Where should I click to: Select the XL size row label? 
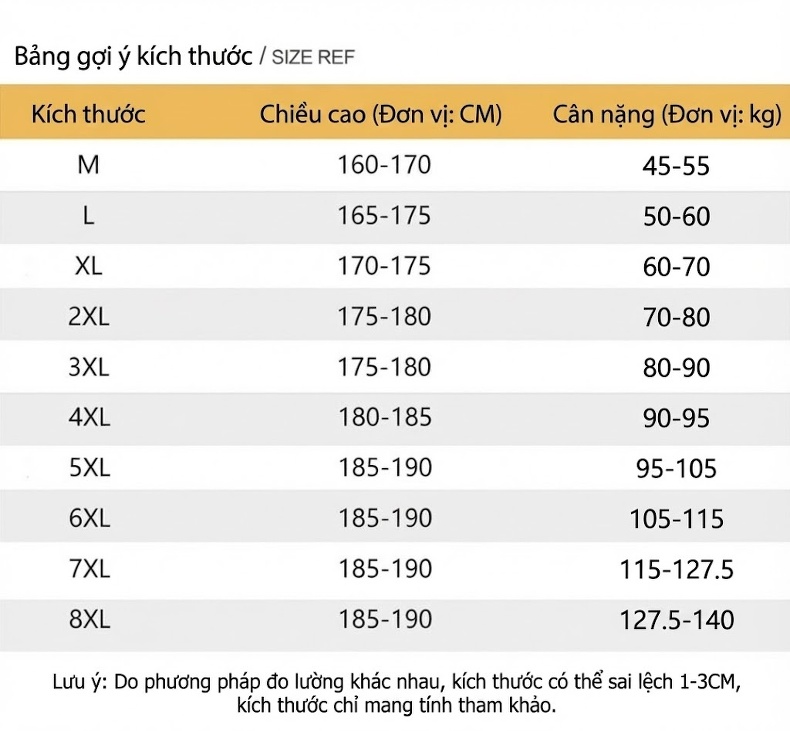click(x=89, y=266)
